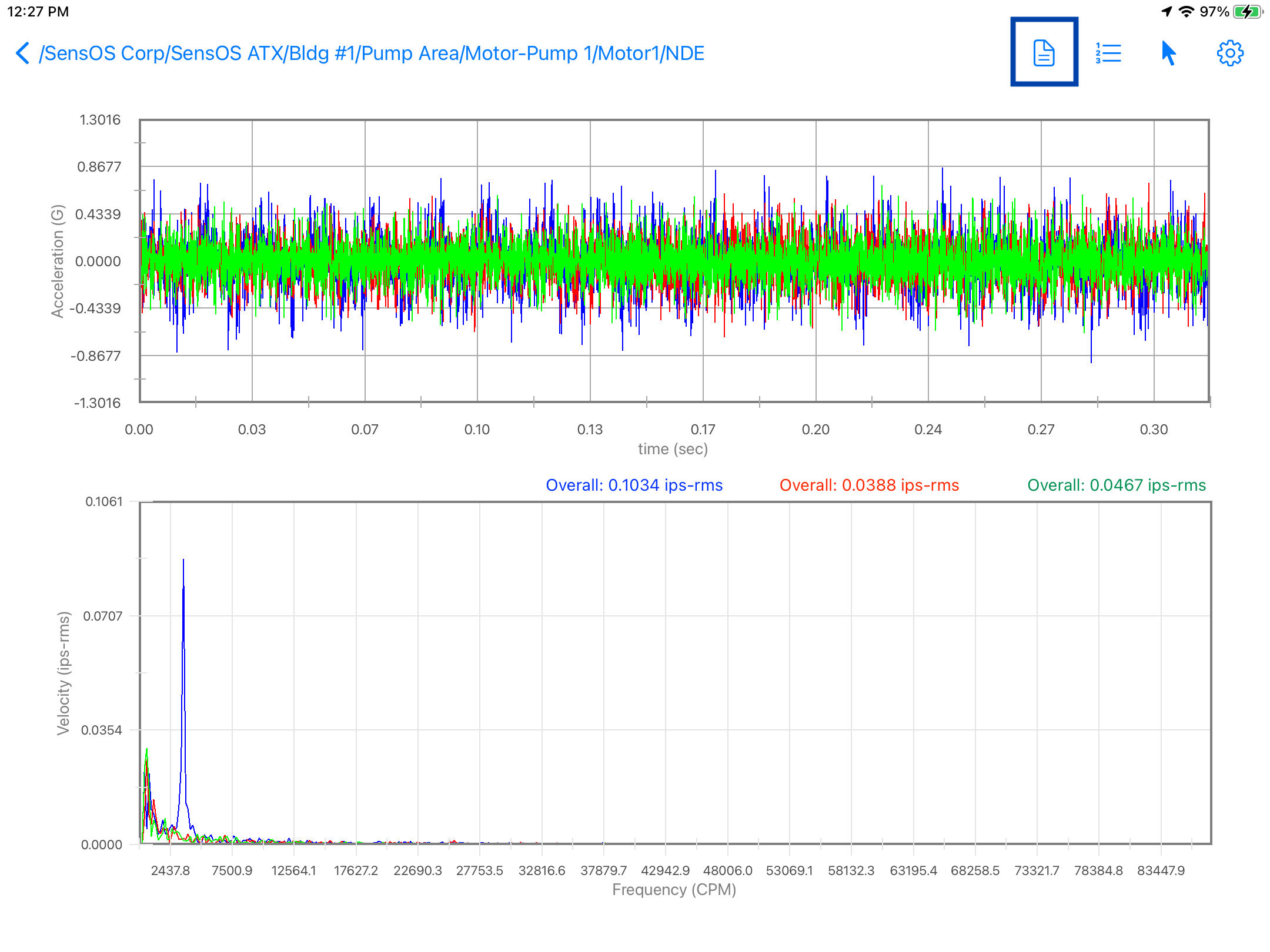Select blue Overall 0.1034 ips-rms label
Screen dimensions: 1270x952
[634, 485]
